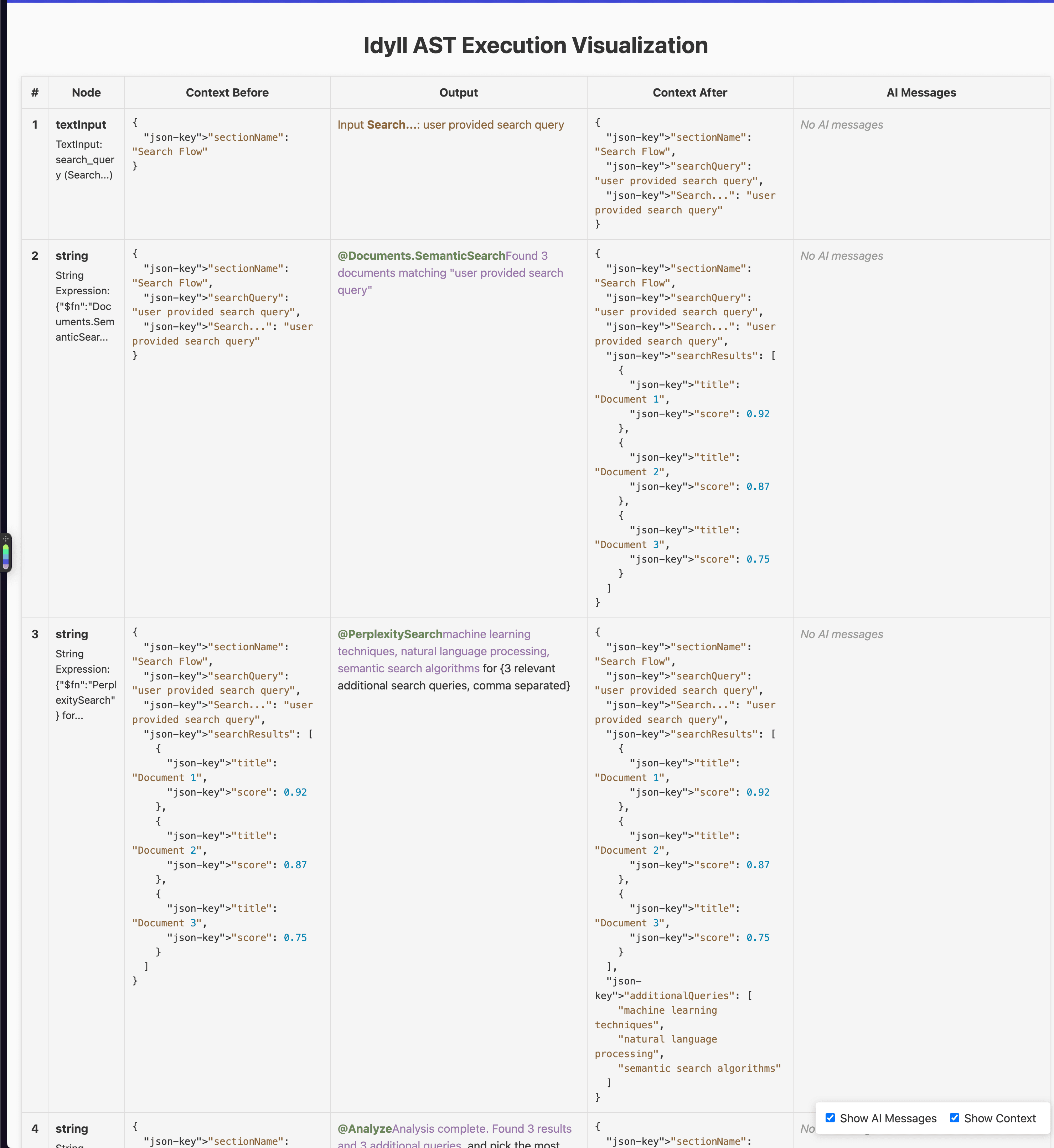Click the PerplexitySearch string expression description
The height and width of the screenshot is (1148, 1054).
coord(86,684)
